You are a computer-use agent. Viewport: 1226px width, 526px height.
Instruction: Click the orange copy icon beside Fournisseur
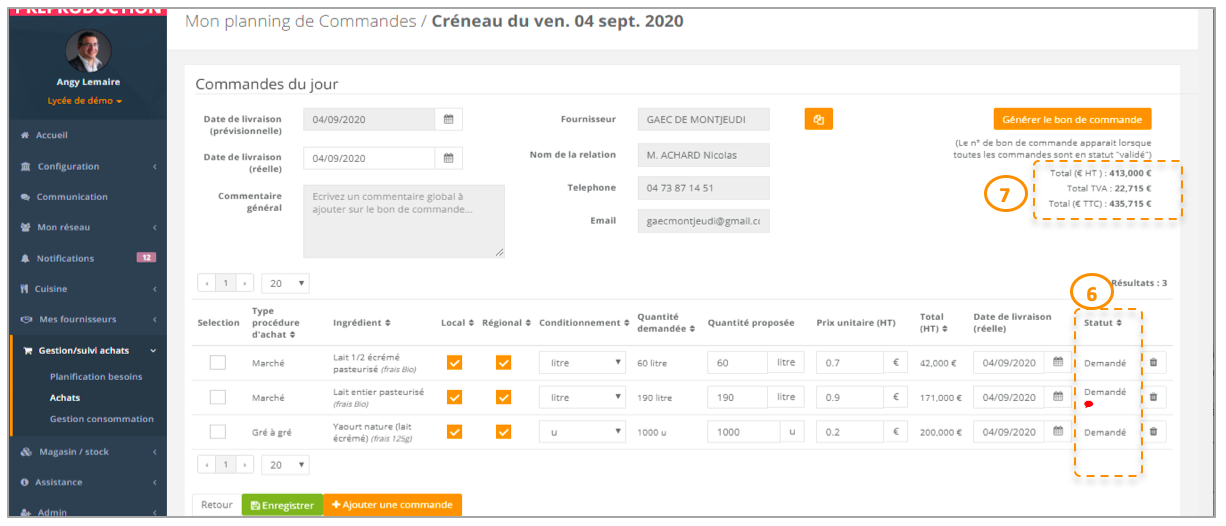[x=819, y=120]
